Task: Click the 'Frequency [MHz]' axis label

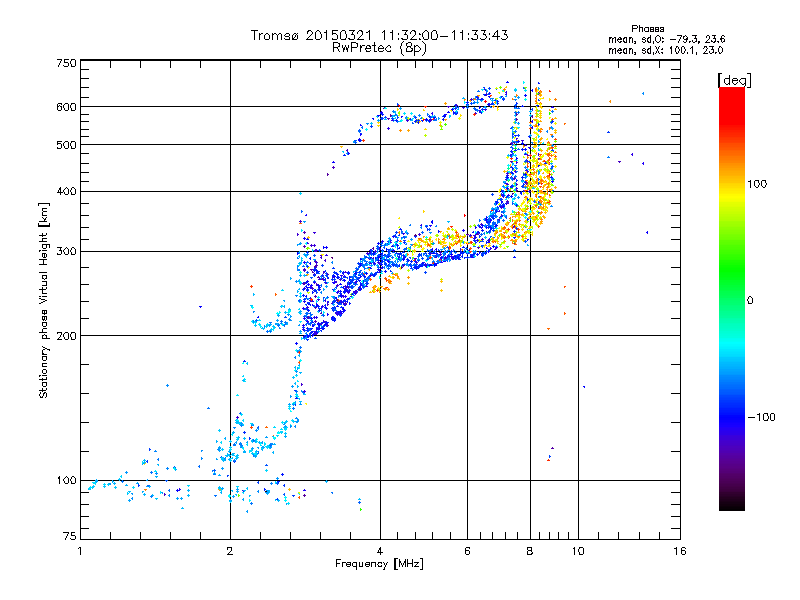Action: [x=379, y=564]
